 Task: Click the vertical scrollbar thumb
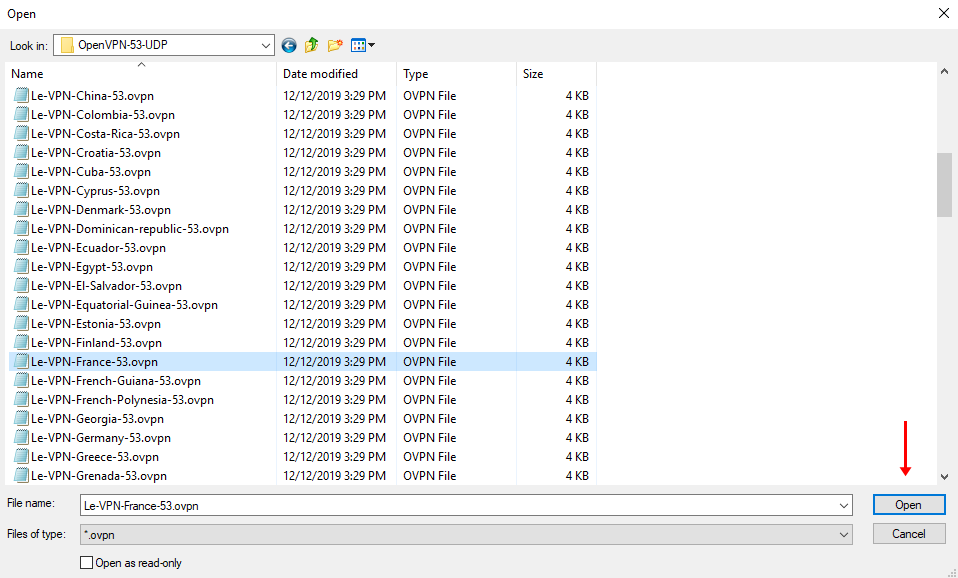[945, 185]
